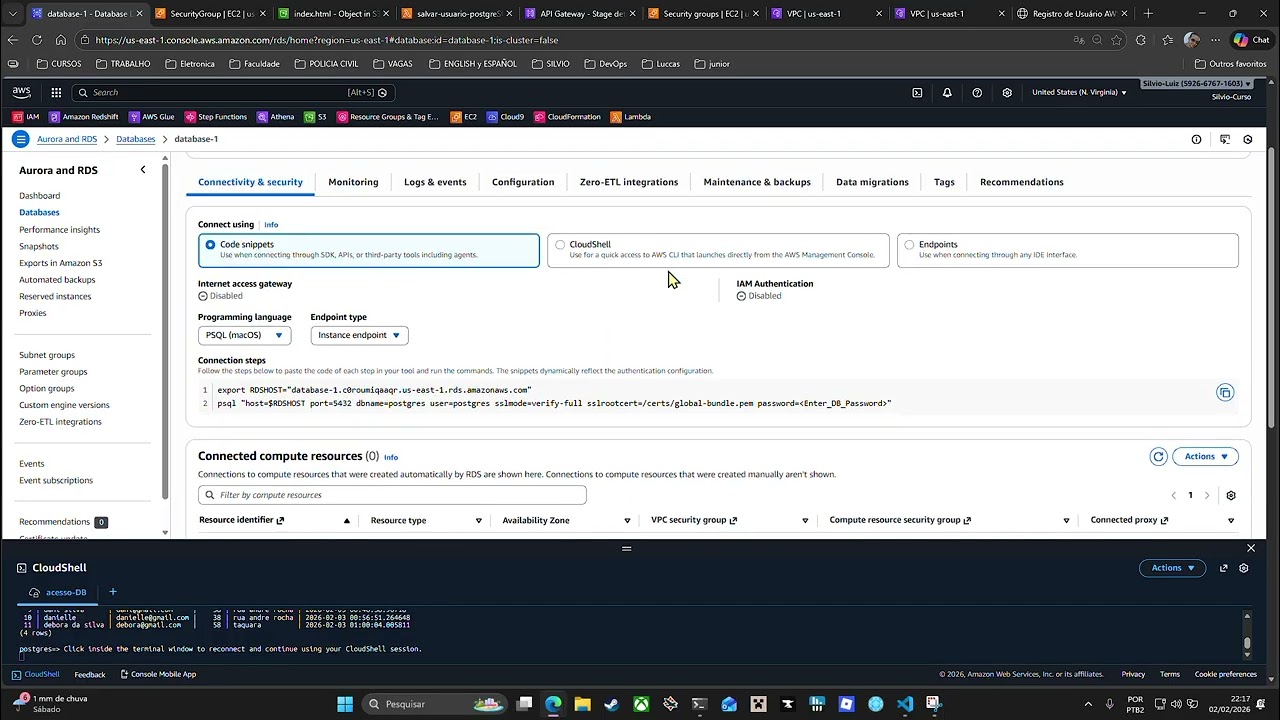The height and width of the screenshot is (720, 1280).
Task: Open the Endpoint type Instance endpoint dropdown
Action: [x=359, y=335]
